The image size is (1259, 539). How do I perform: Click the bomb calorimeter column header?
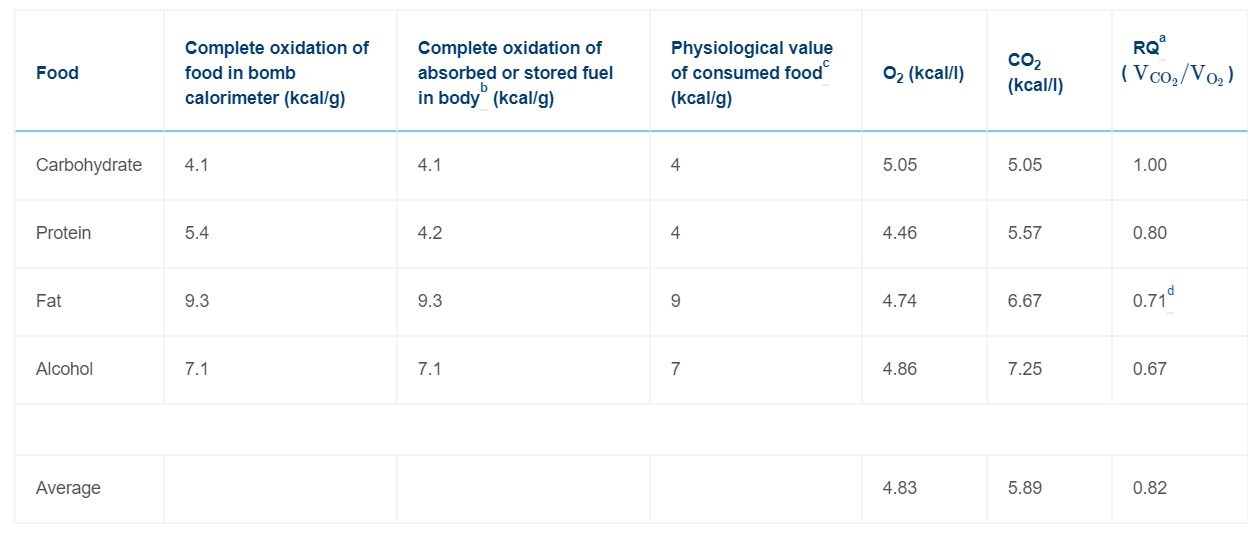click(276, 72)
